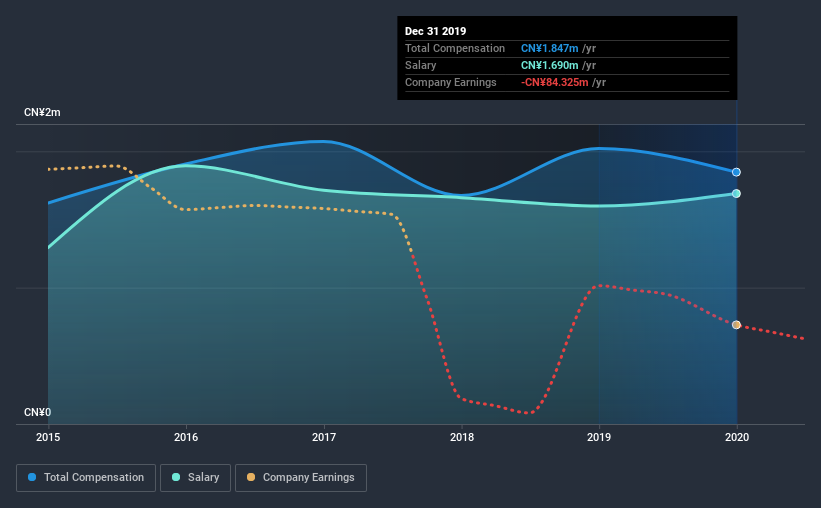Click the -CN¥84.325m company earnings value

pos(554,83)
